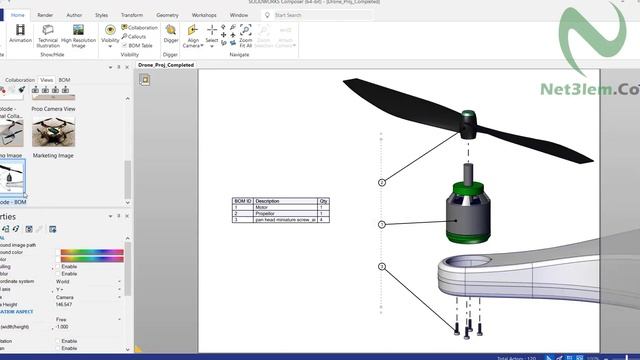
Task: Click the Visibility eye icon
Action: tap(110, 30)
